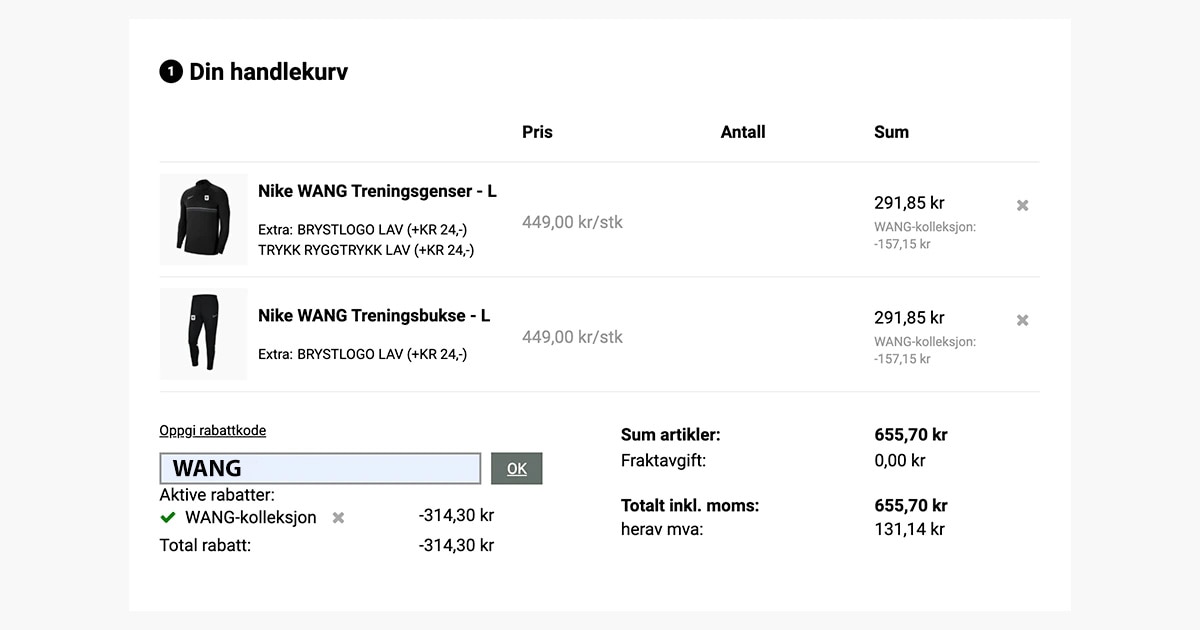This screenshot has width=1200, height=630.
Task: Click the Pris column header
Action: pyautogui.click(x=537, y=132)
